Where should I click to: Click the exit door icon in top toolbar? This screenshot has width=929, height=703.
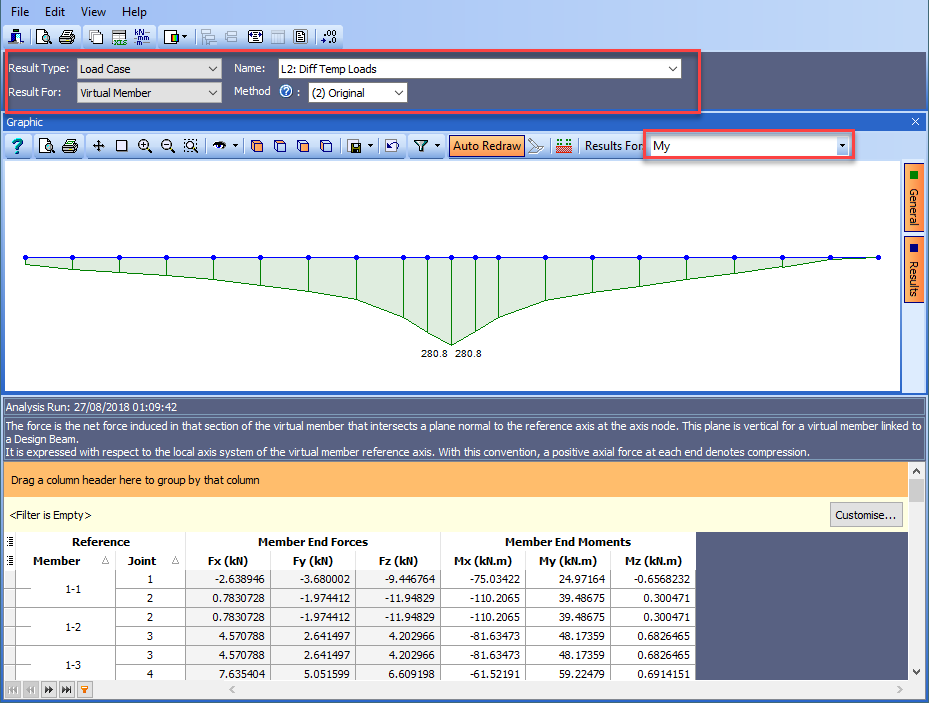pyautogui.click(x=16, y=37)
